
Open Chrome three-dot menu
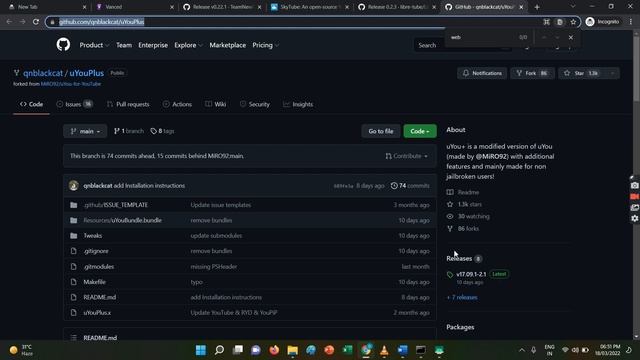tap(631, 22)
